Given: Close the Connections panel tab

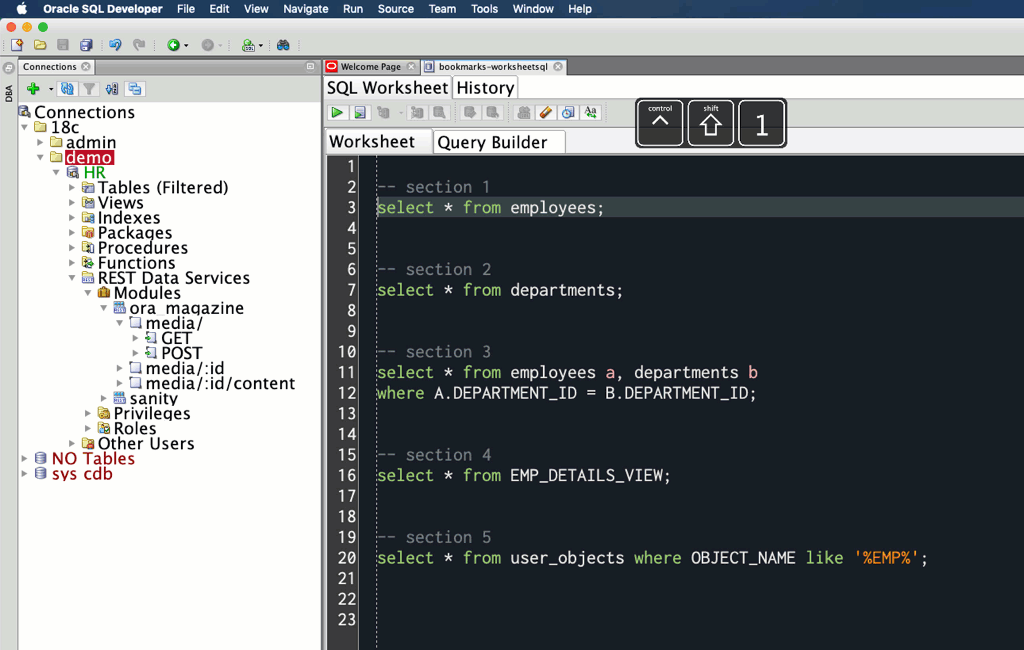Looking at the screenshot, I should (86, 67).
